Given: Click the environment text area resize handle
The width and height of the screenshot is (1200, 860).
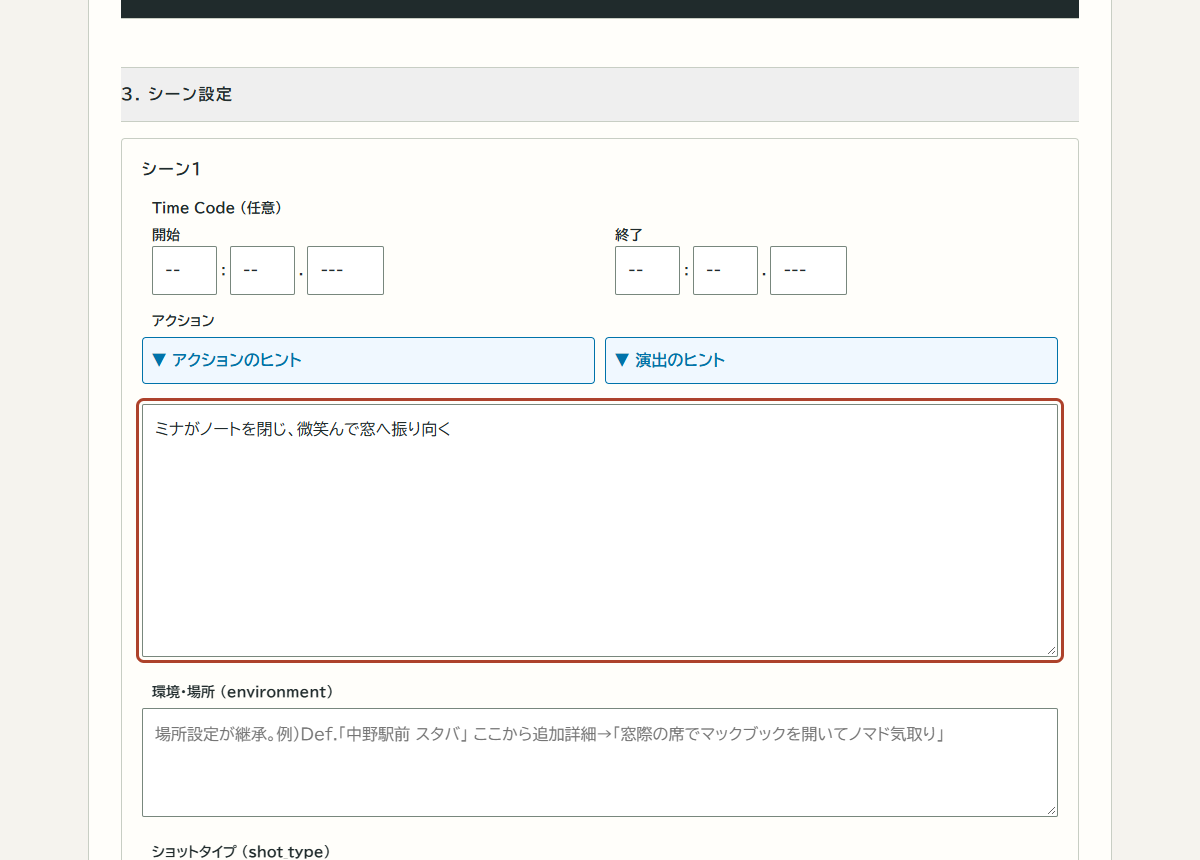Looking at the screenshot, I should (x=1050, y=809).
